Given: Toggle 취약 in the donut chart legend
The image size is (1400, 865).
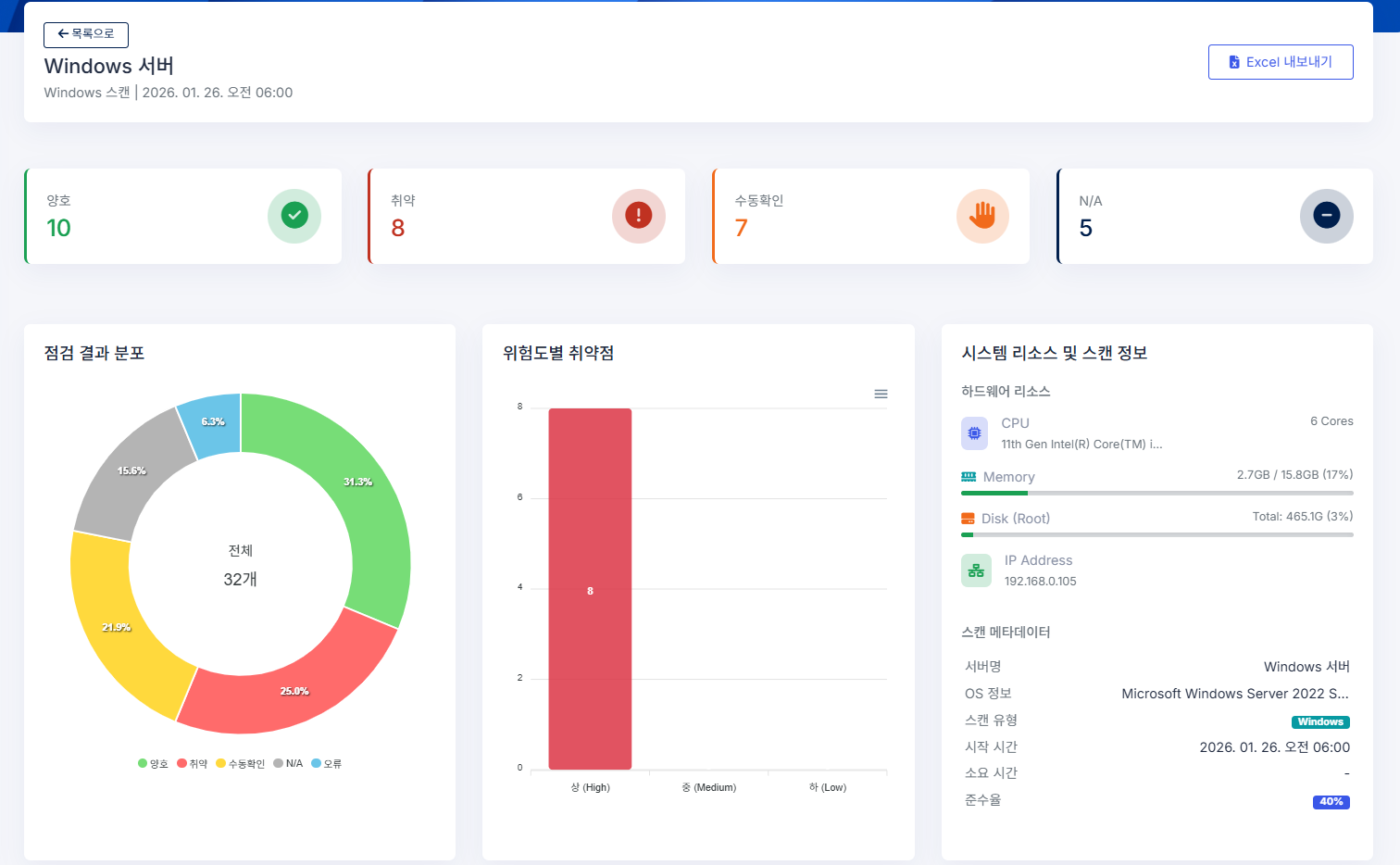Looking at the screenshot, I should click(x=193, y=763).
